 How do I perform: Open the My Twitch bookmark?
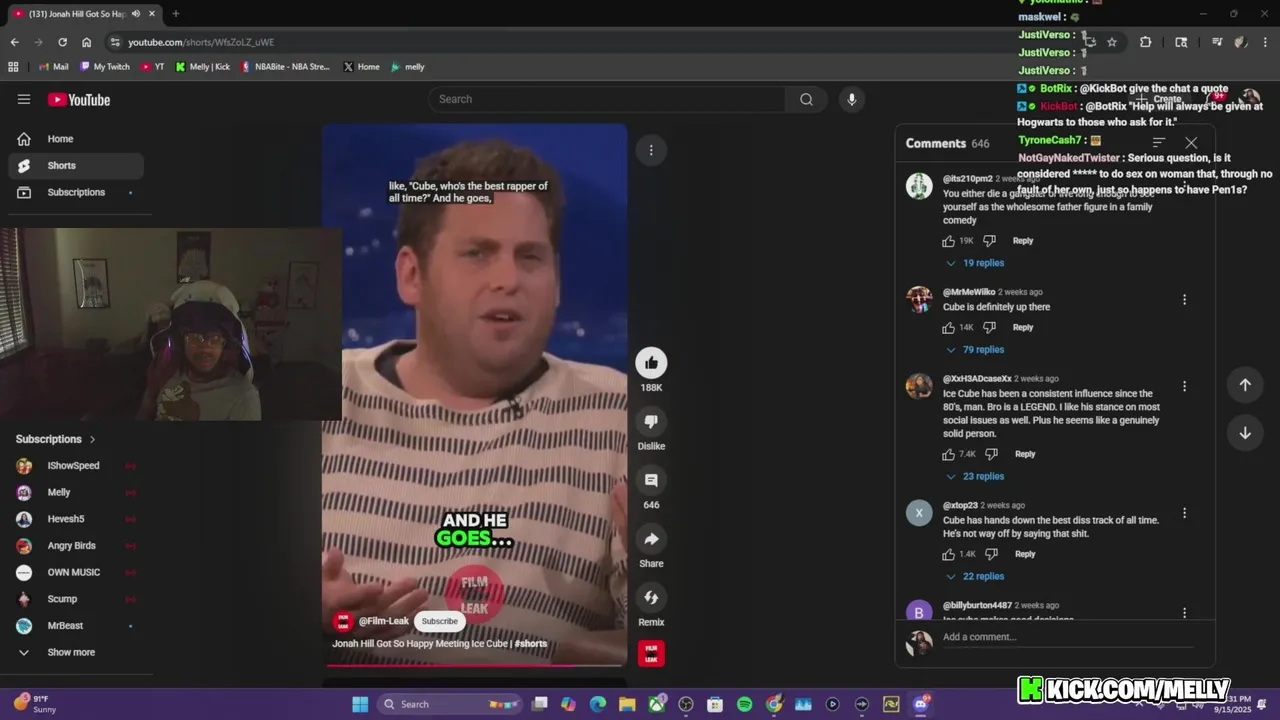coord(104,67)
